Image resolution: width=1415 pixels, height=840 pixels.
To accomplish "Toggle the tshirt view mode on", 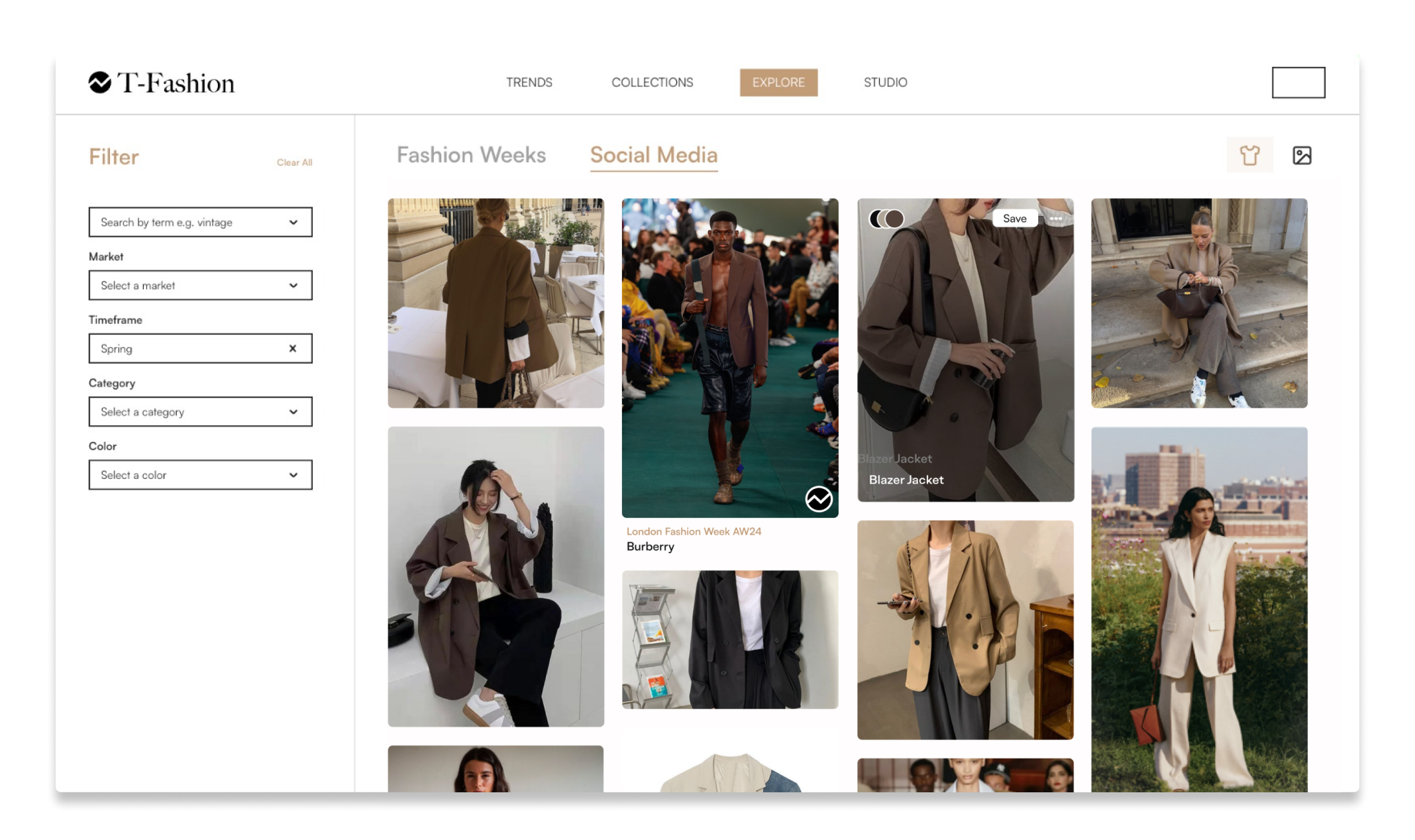I will click(x=1249, y=155).
